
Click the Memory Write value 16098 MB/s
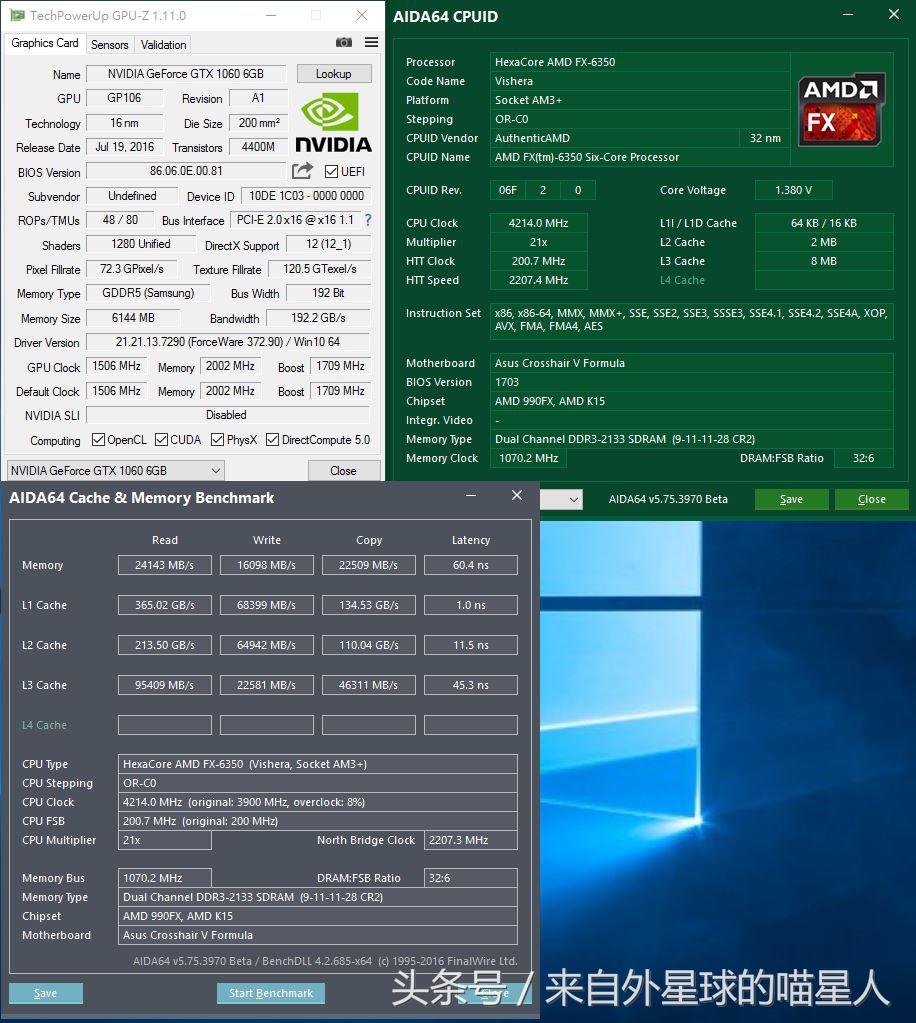click(267, 565)
